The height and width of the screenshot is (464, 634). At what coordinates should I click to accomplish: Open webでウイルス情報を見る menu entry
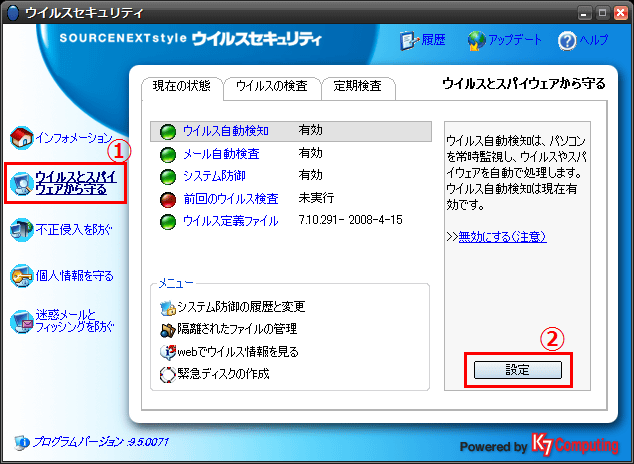pyautogui.click(x=238, y=352)
